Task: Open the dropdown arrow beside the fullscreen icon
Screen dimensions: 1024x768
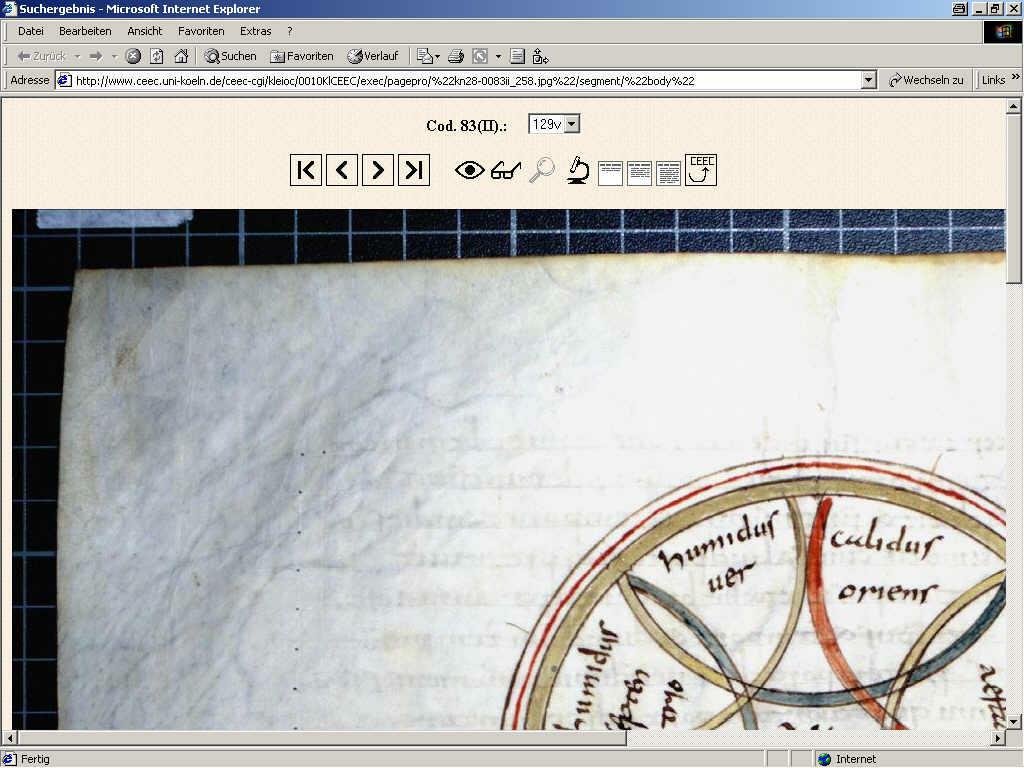Action: pyautogui.click(x=498, y=57)
